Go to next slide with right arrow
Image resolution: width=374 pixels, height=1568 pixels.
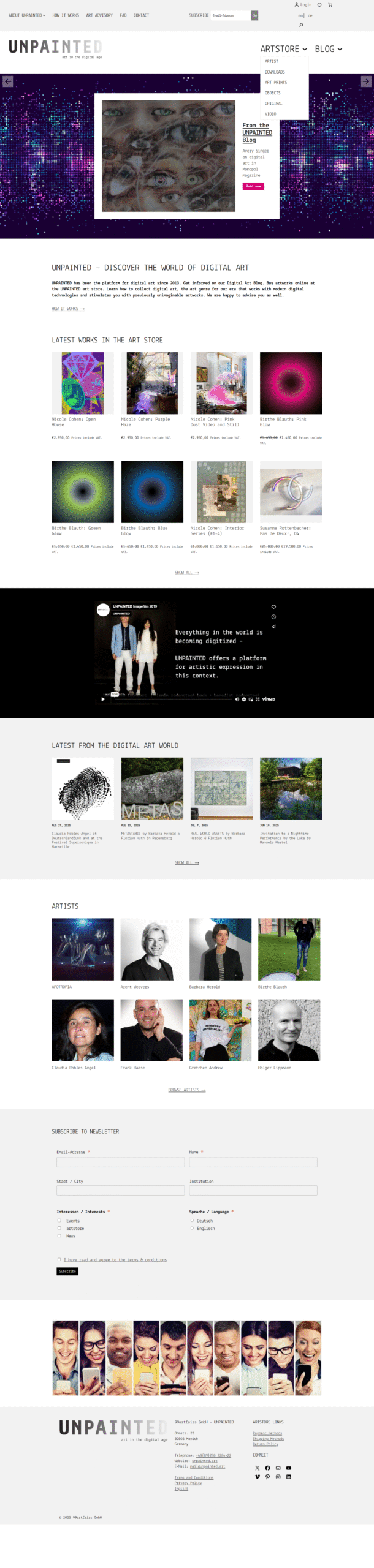365,81
